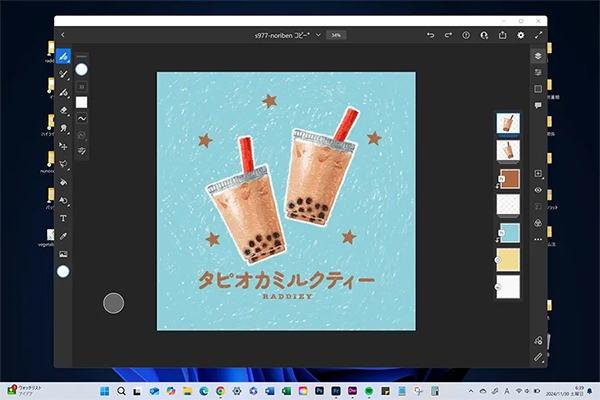Open the more layer actions ellipsis
Screen dimensions: 600x400
point(538,239)
